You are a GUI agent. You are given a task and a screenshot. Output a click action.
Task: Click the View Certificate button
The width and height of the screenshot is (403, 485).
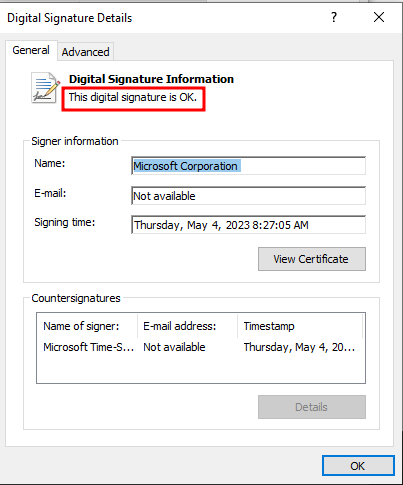pos(312,259)
